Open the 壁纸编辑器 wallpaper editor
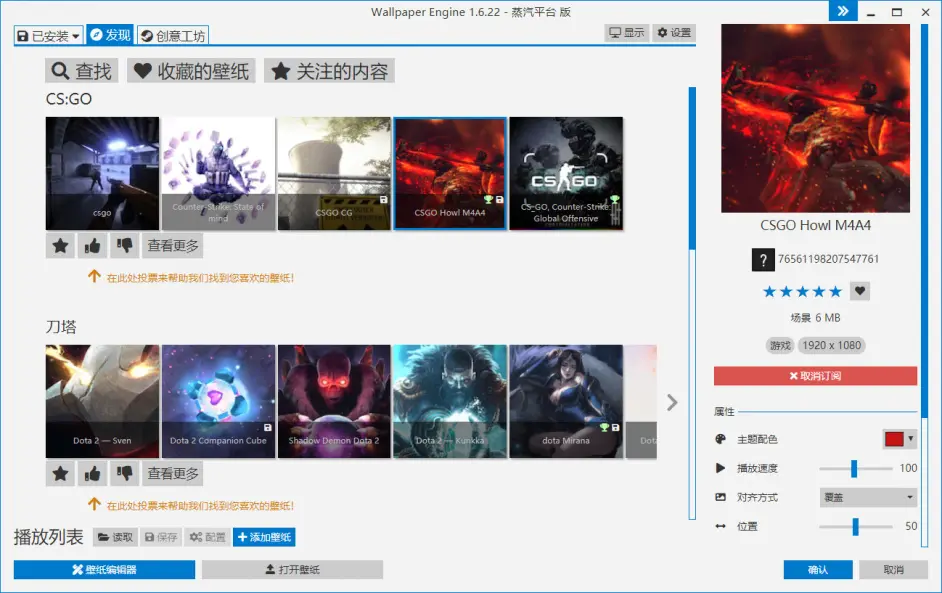 point(105,570)
